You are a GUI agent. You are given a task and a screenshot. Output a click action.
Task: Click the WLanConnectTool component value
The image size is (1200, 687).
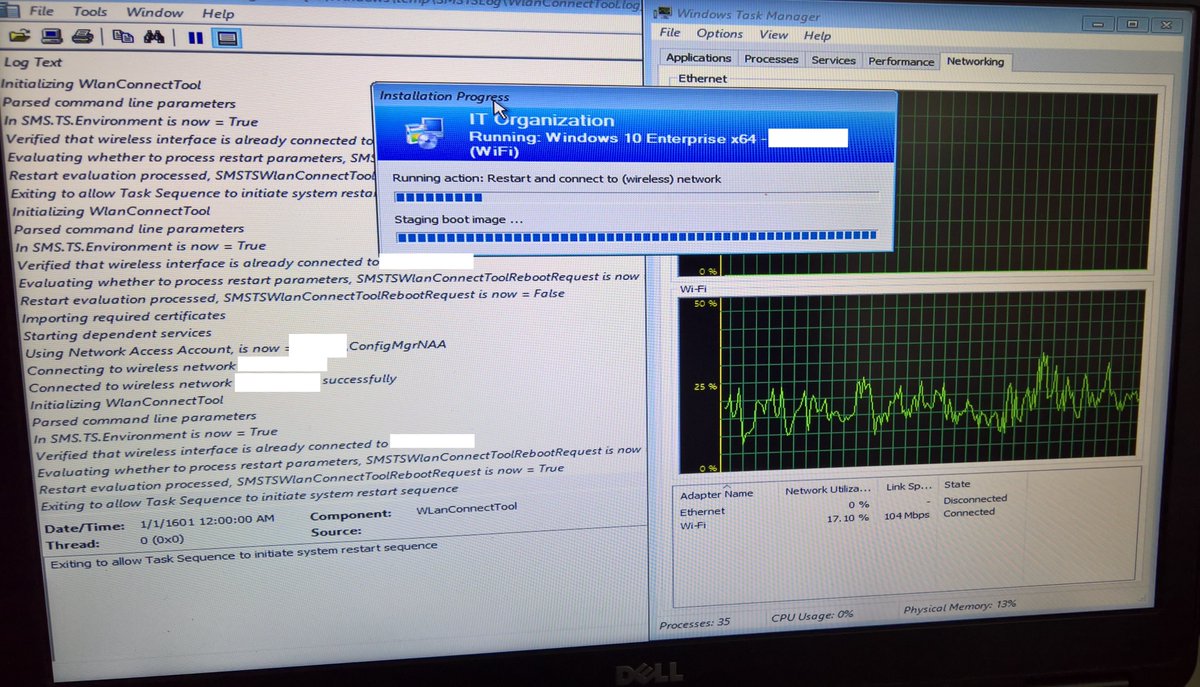pyautogui.click(x=466, y=508)
